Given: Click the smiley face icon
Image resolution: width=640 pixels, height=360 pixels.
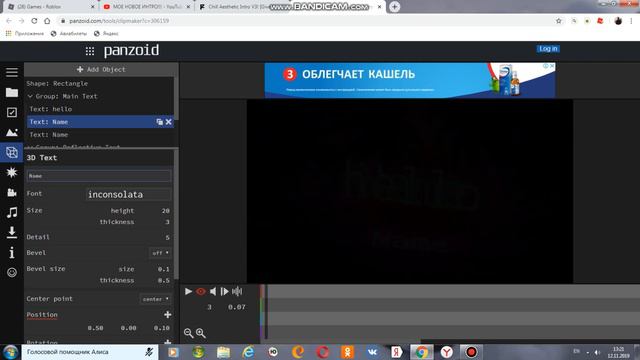Looking at the screenshot, I should pyautogui.click(x=12, y=272).
